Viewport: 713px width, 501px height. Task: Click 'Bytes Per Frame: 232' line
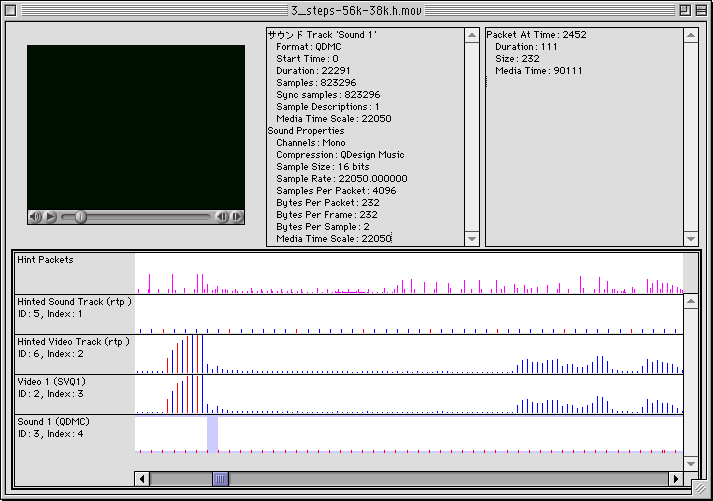327,215
